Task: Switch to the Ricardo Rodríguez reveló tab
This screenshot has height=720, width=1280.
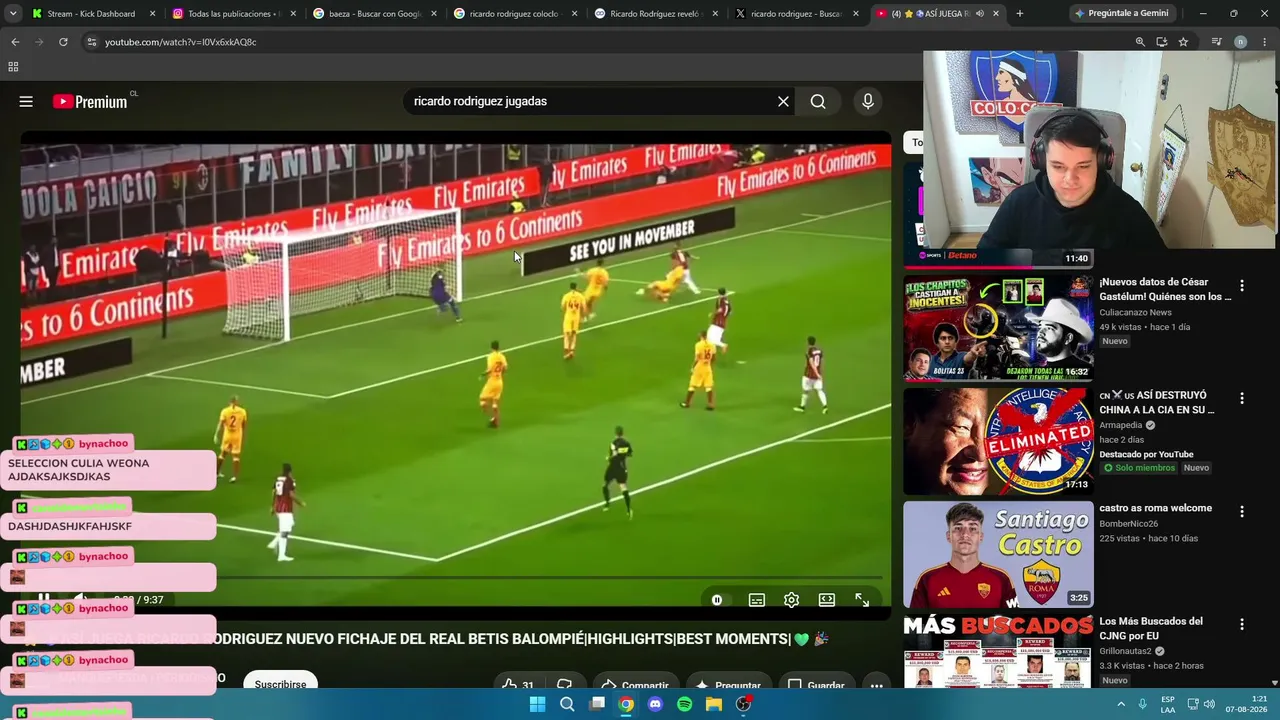Action: click(656, 14)
